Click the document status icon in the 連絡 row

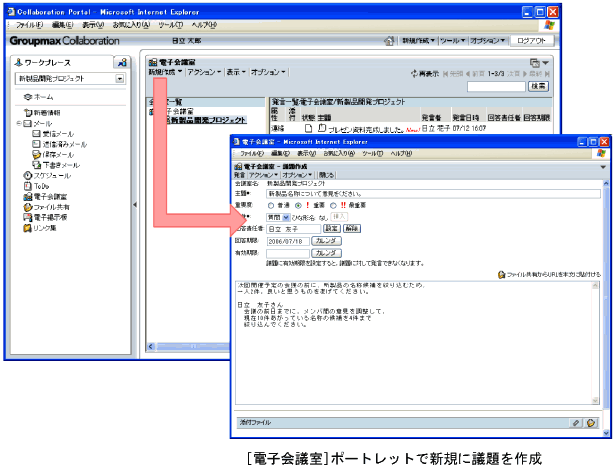point(308,128)
